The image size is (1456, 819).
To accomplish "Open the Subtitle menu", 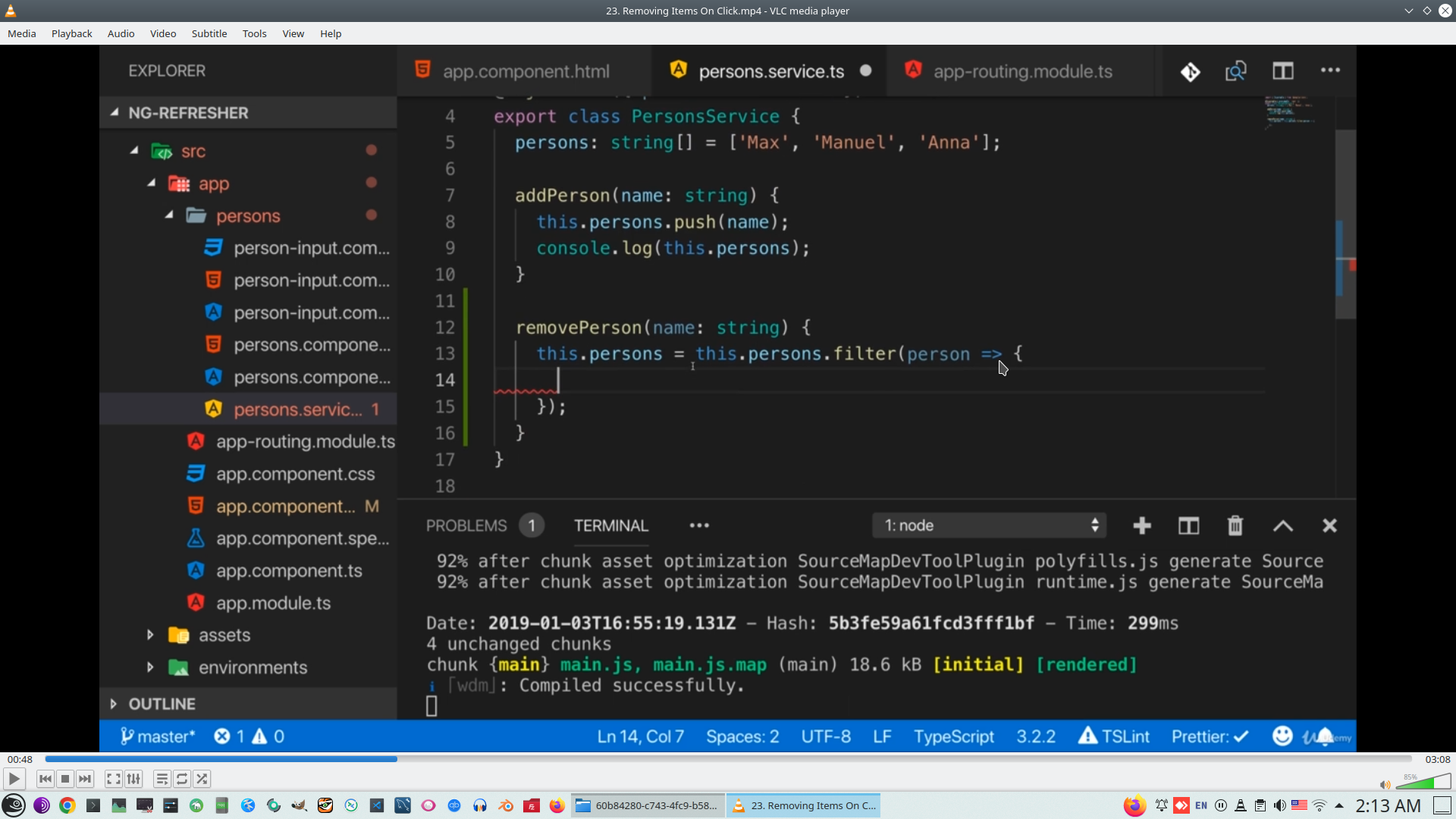I will click(209, 33).
